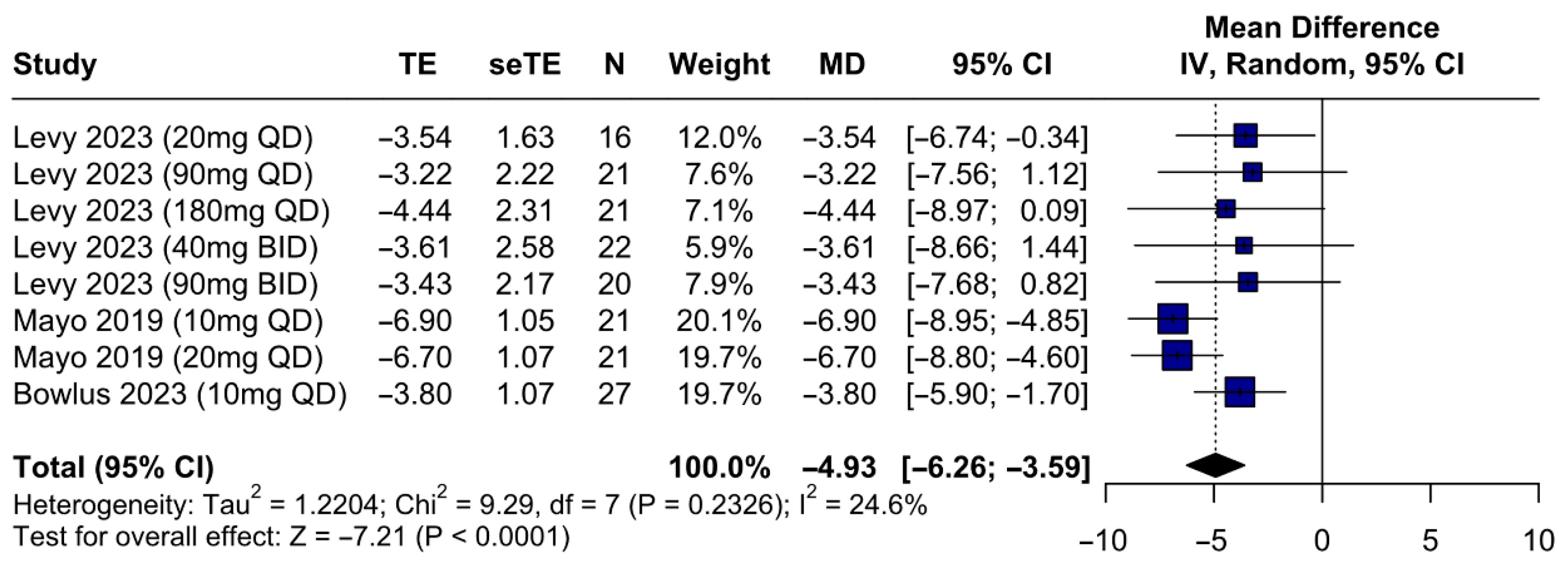Select the Levy 2023 (180mg QD) study label
Image resolution: width=1568 pixels, height=568 pixels.
(x=171, y=211)
